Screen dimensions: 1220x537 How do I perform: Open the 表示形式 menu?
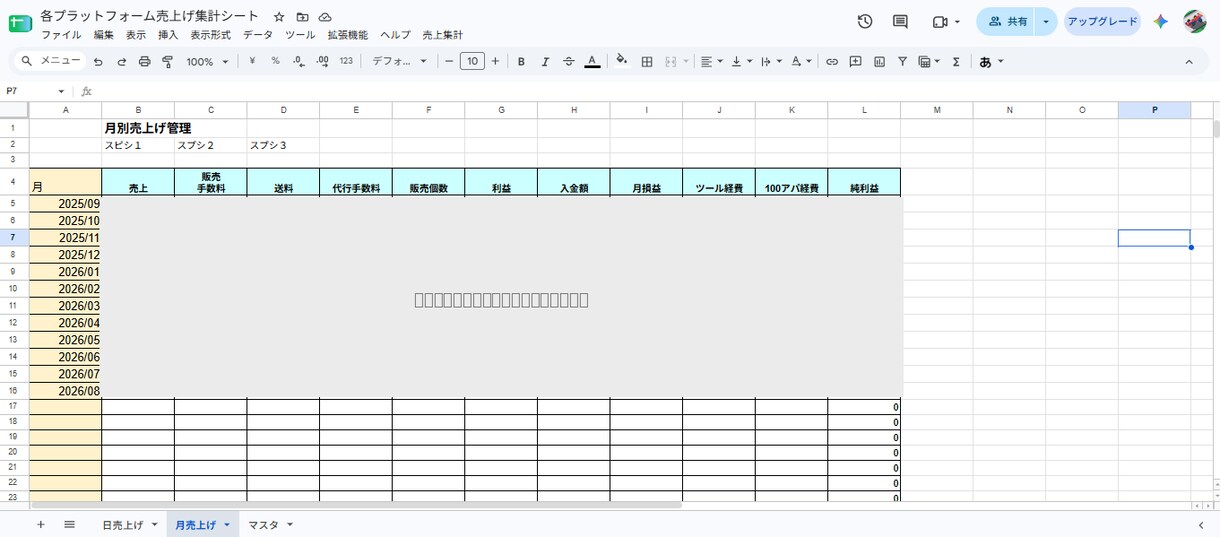click(210, 35)
